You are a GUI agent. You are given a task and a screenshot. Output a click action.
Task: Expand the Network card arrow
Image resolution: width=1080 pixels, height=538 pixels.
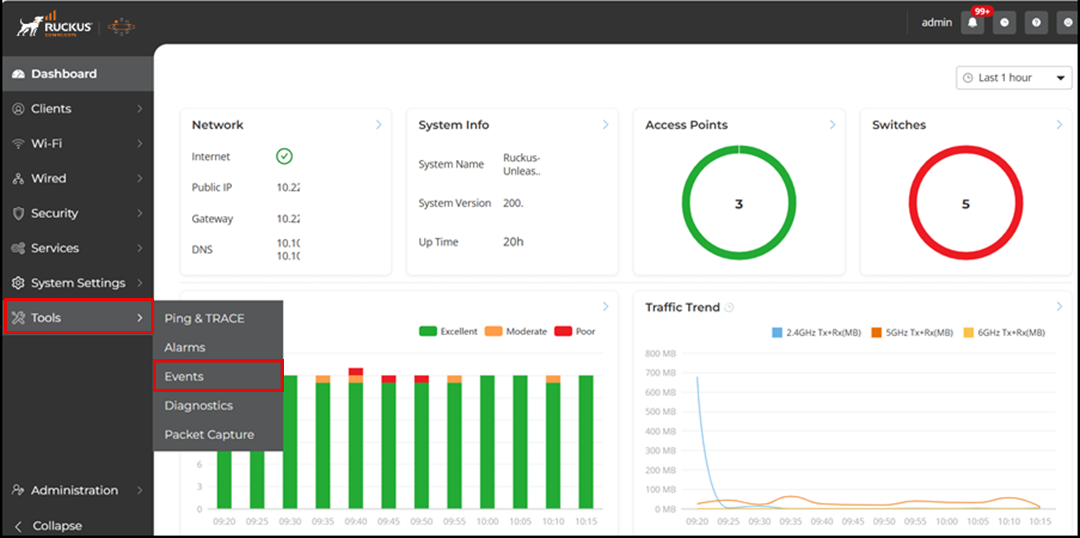pyautogui.click(x=378, y=125)
